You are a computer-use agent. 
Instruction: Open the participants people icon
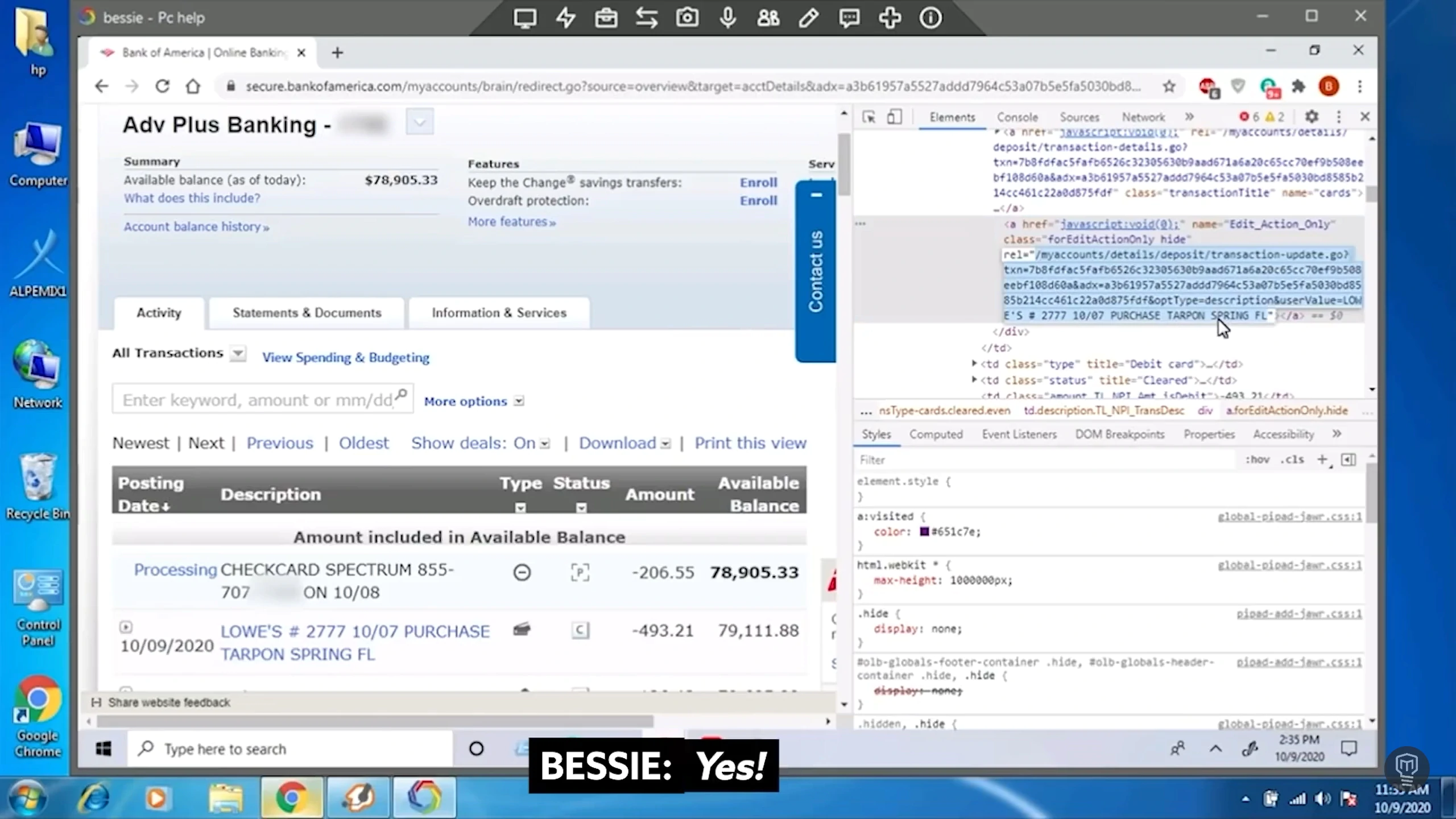[768, 18]
